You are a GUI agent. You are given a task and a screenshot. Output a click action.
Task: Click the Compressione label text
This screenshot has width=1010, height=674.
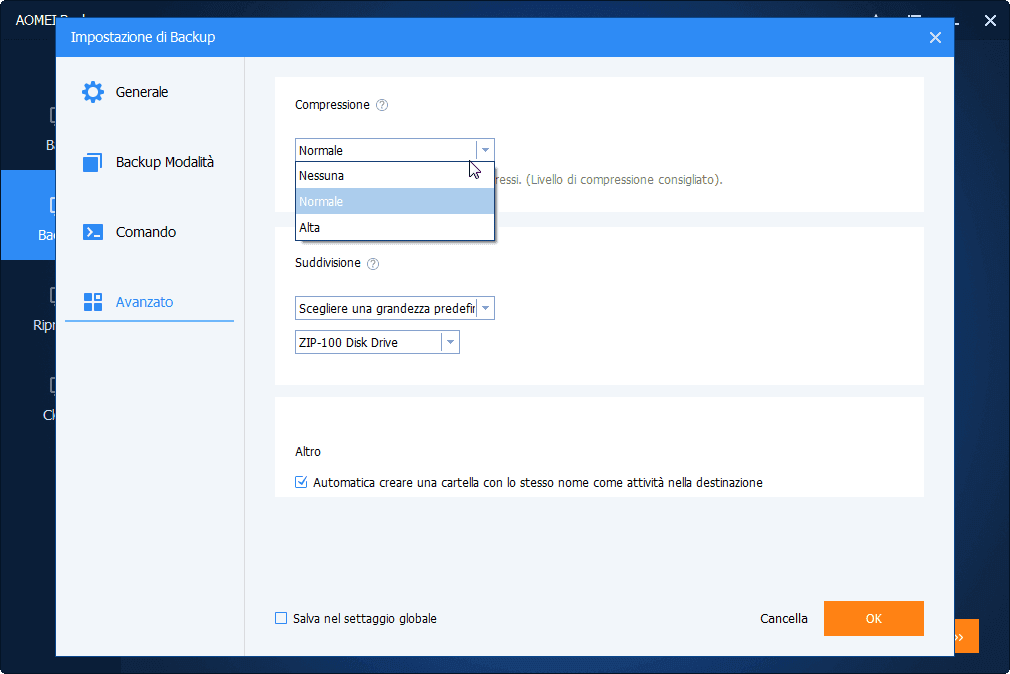332,105
